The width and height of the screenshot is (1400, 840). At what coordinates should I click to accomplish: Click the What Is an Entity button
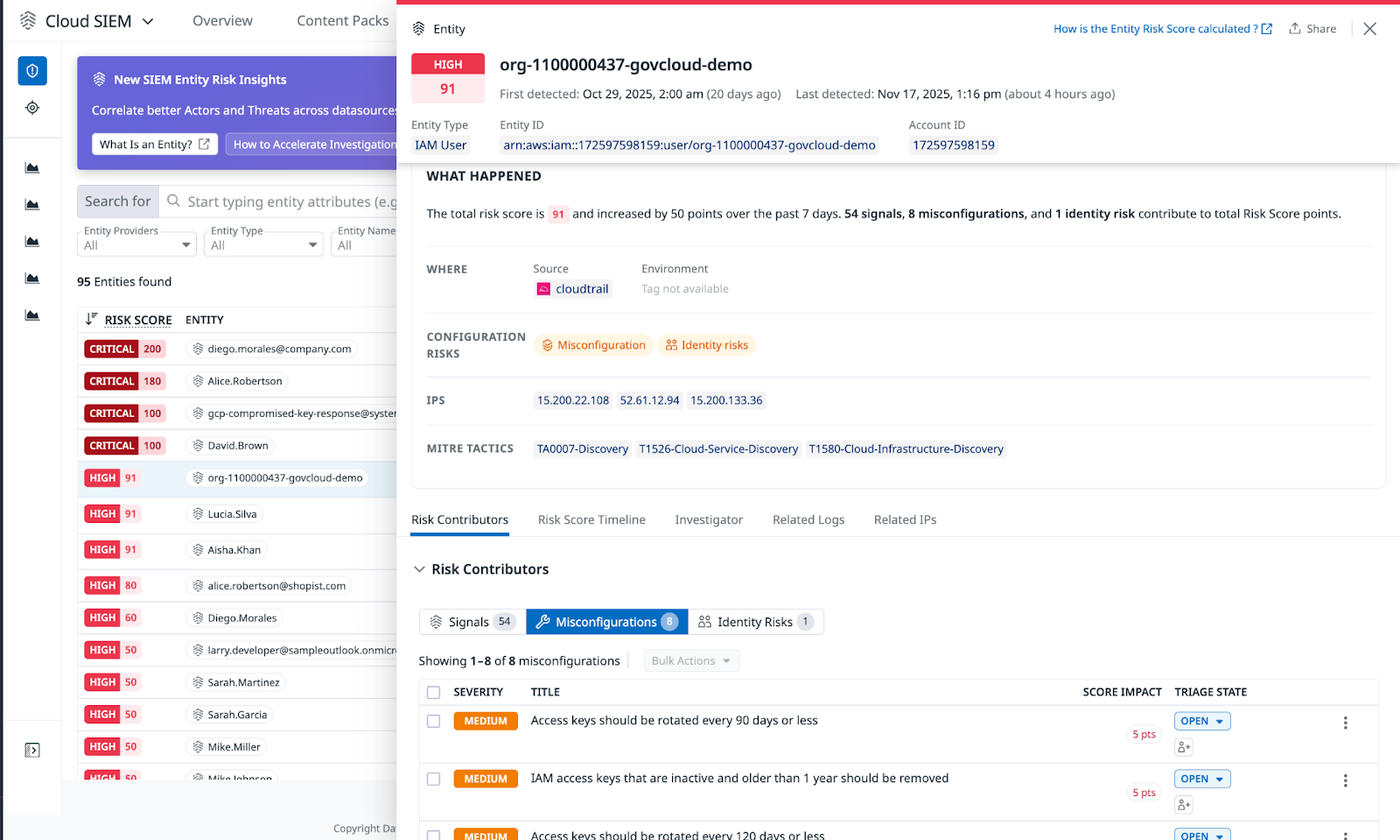point(155,144)
